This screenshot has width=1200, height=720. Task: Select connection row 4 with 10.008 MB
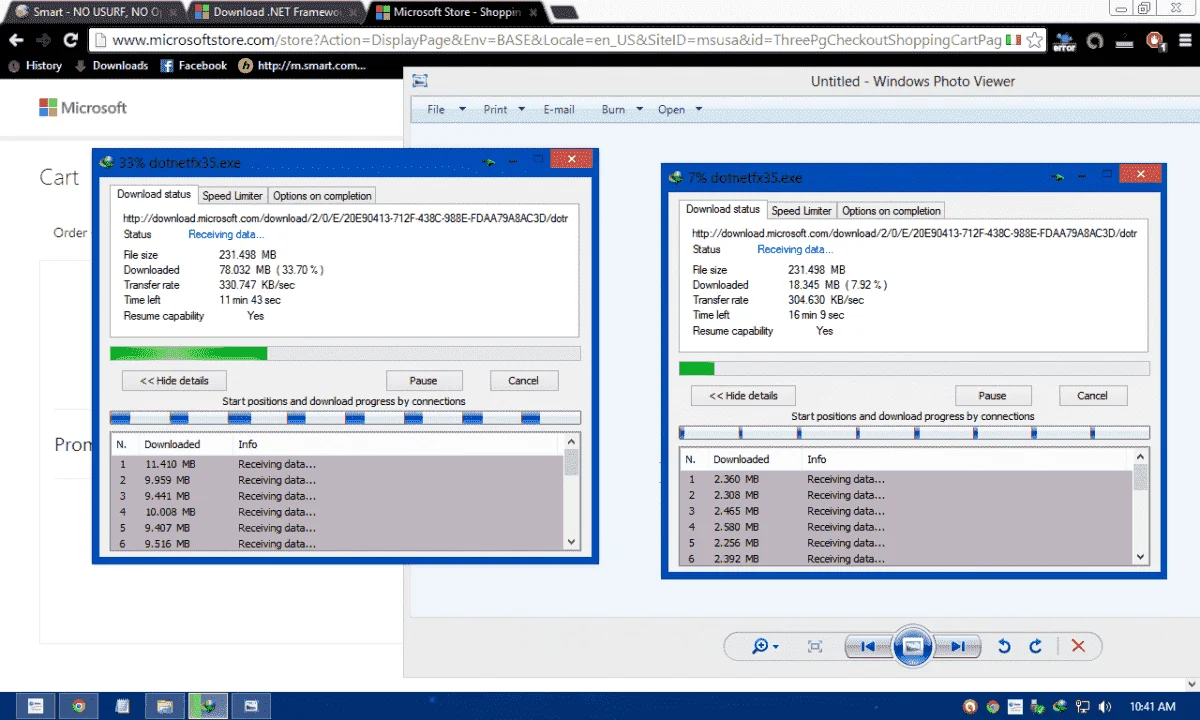coord(338,512)
